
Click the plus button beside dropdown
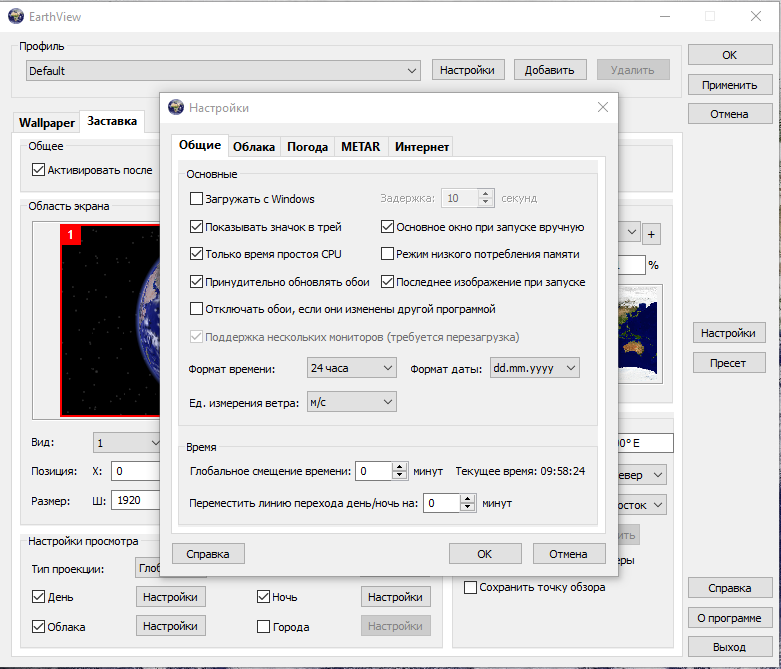click(651, 234)
